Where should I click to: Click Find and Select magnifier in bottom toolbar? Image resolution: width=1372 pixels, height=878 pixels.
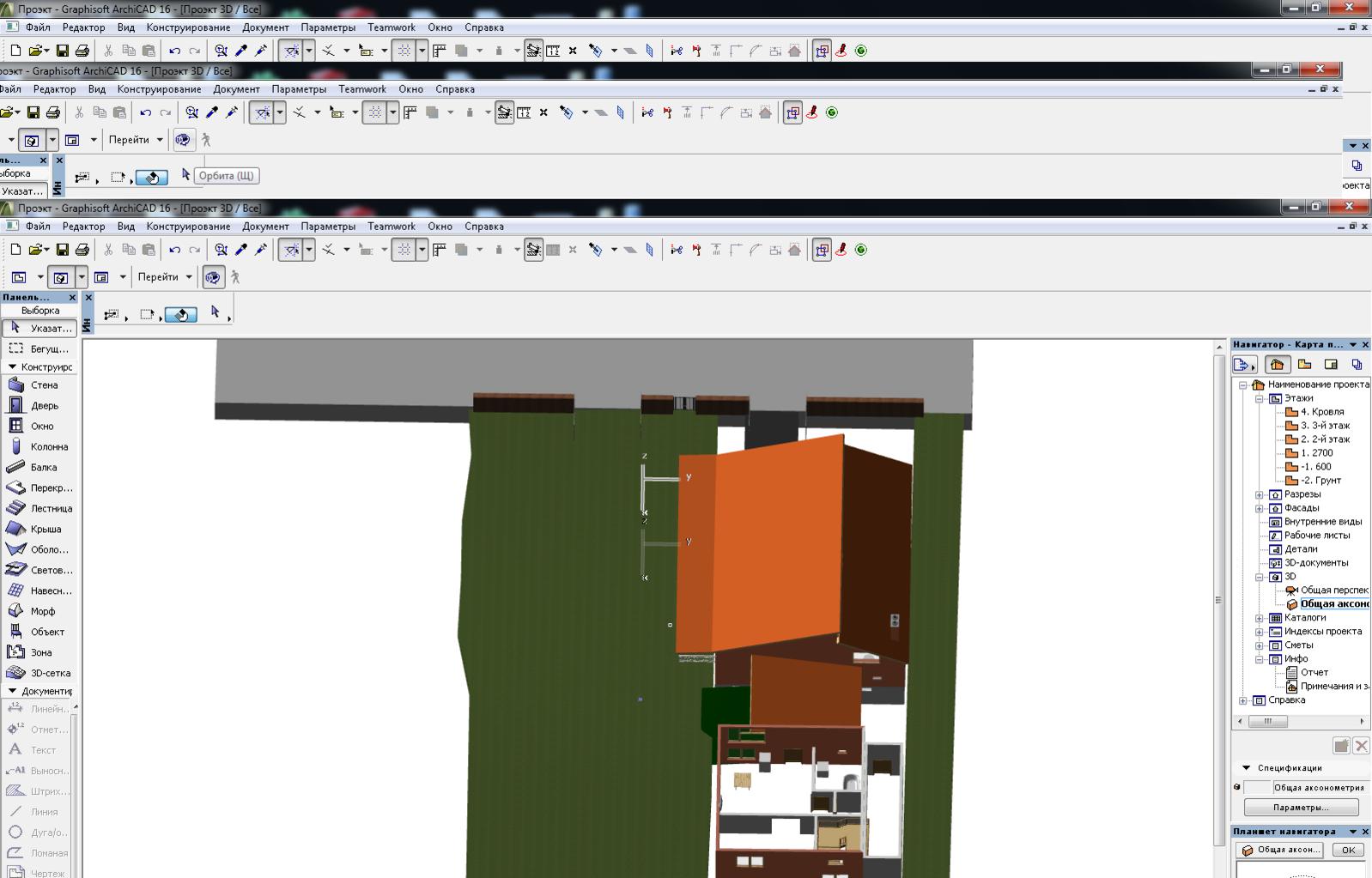tap(222, 250)
